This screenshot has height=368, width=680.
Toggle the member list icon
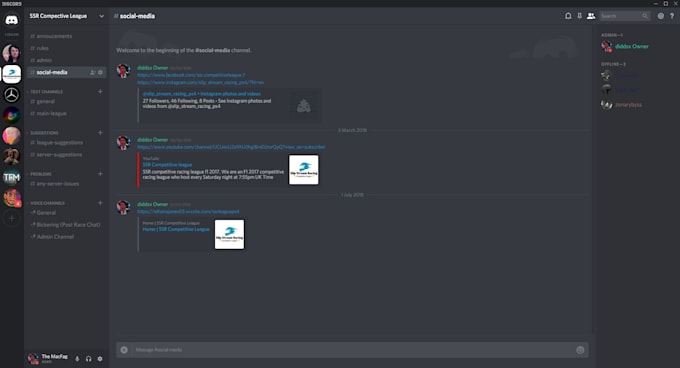591,16
